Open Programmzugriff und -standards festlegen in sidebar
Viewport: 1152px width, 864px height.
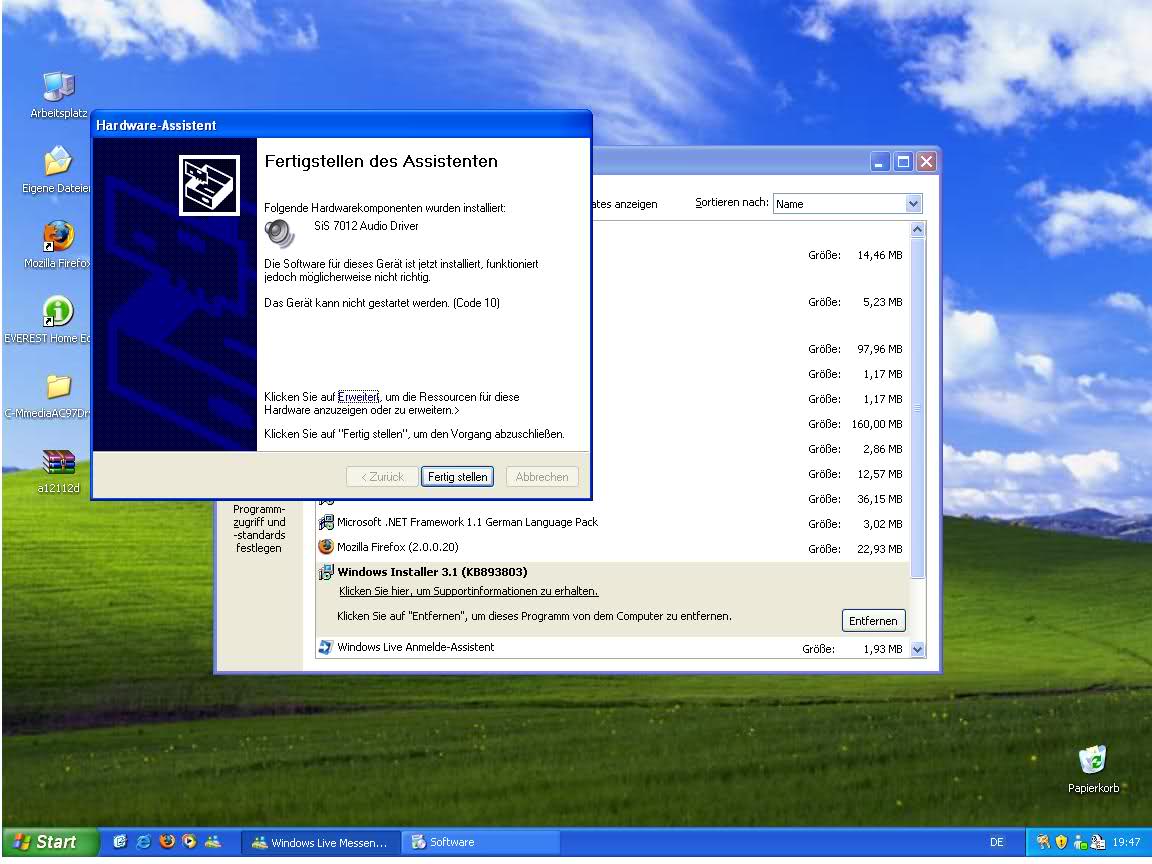pos(259,528)
